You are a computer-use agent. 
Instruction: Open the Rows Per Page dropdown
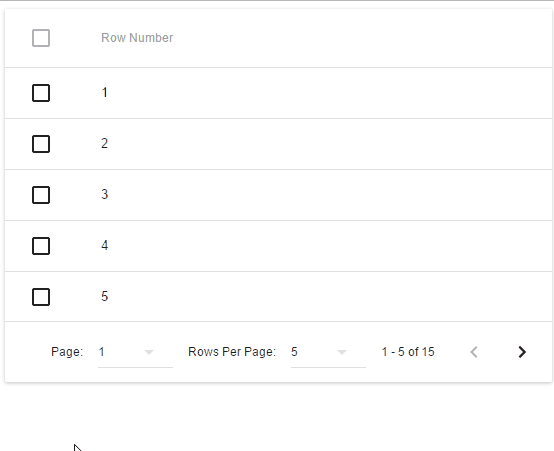pyautogui.click(x=328, y=352)
